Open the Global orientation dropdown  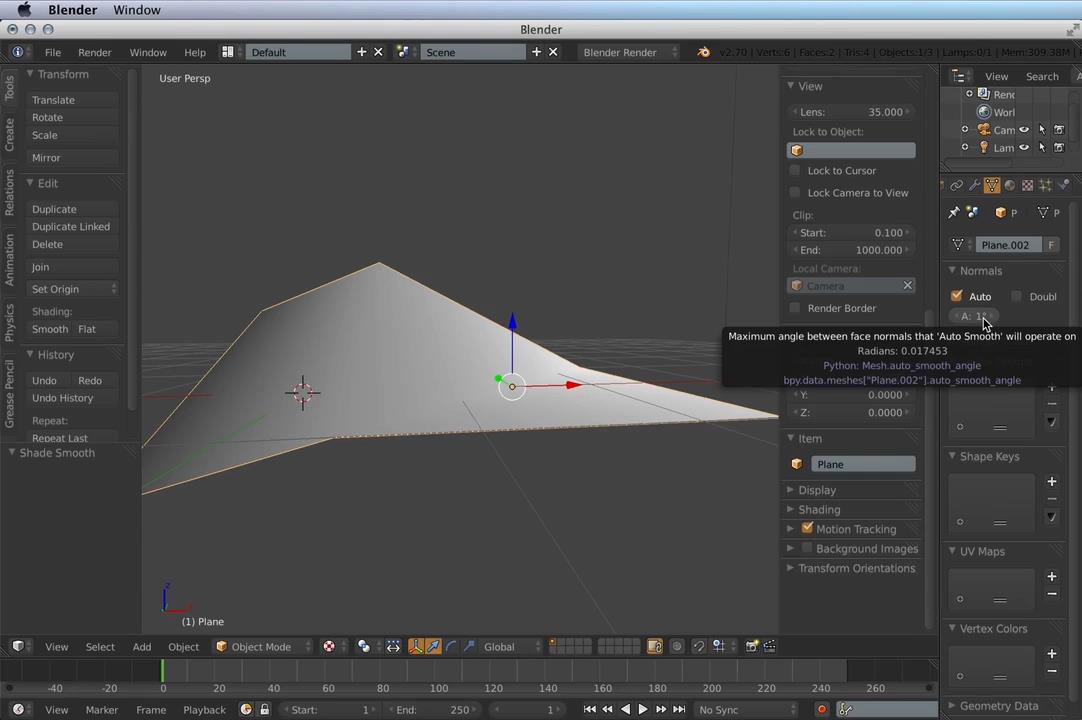[x=509, y=646]
